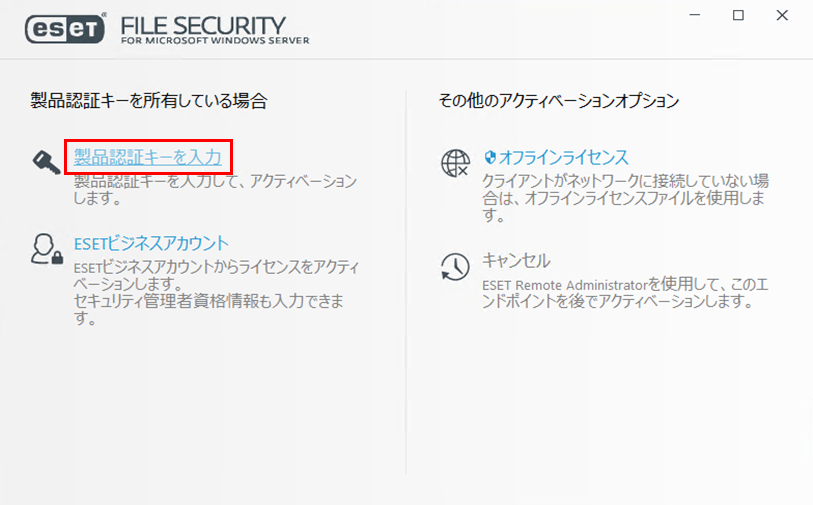Click the 製品認証キーを所有している場合 heading

(x=149, y=100)
